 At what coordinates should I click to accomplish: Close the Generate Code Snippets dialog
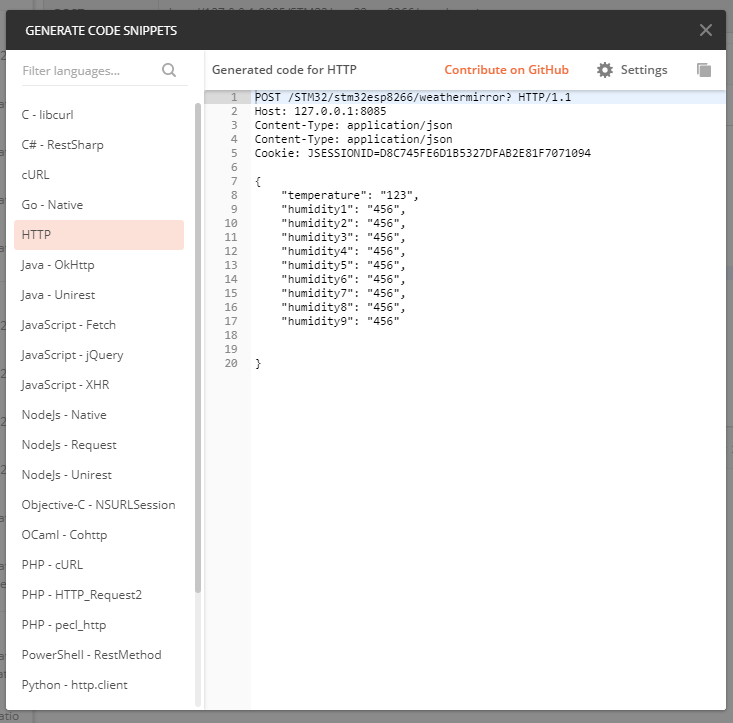(705, 30)
